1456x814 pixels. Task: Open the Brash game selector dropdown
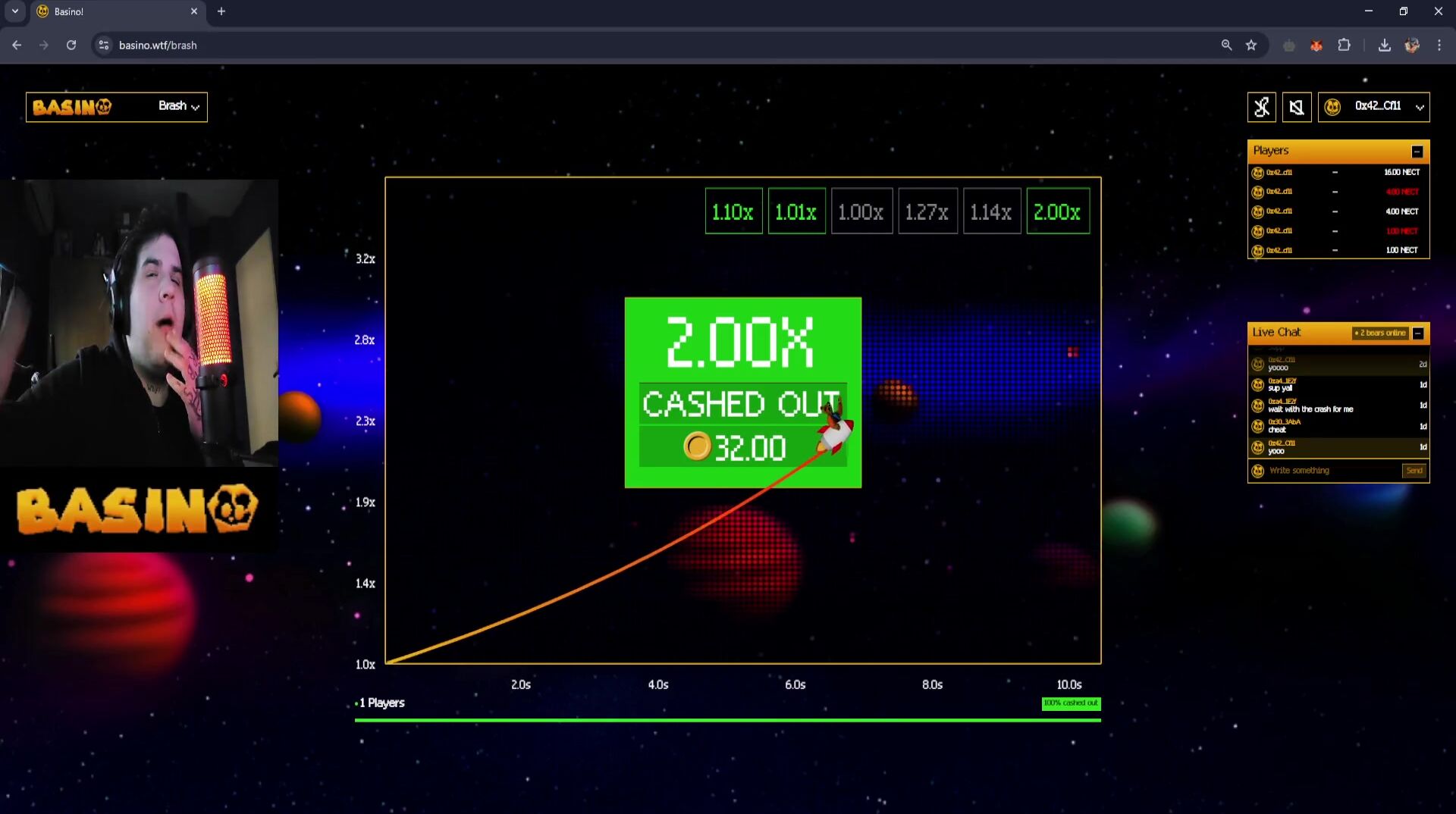pyautogui.click(x=179, y=106)
